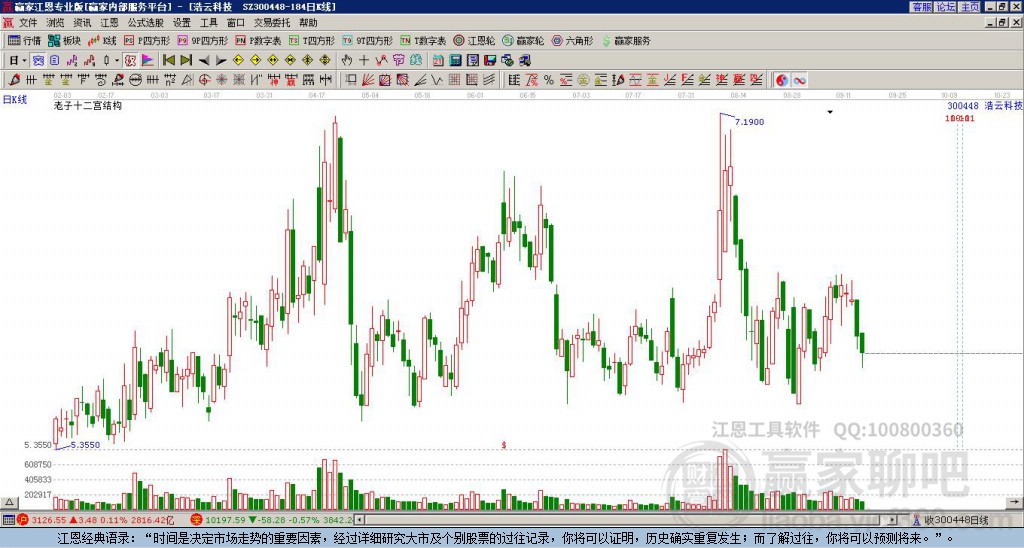Click the 主页 link in title bar

pos(969,7)
